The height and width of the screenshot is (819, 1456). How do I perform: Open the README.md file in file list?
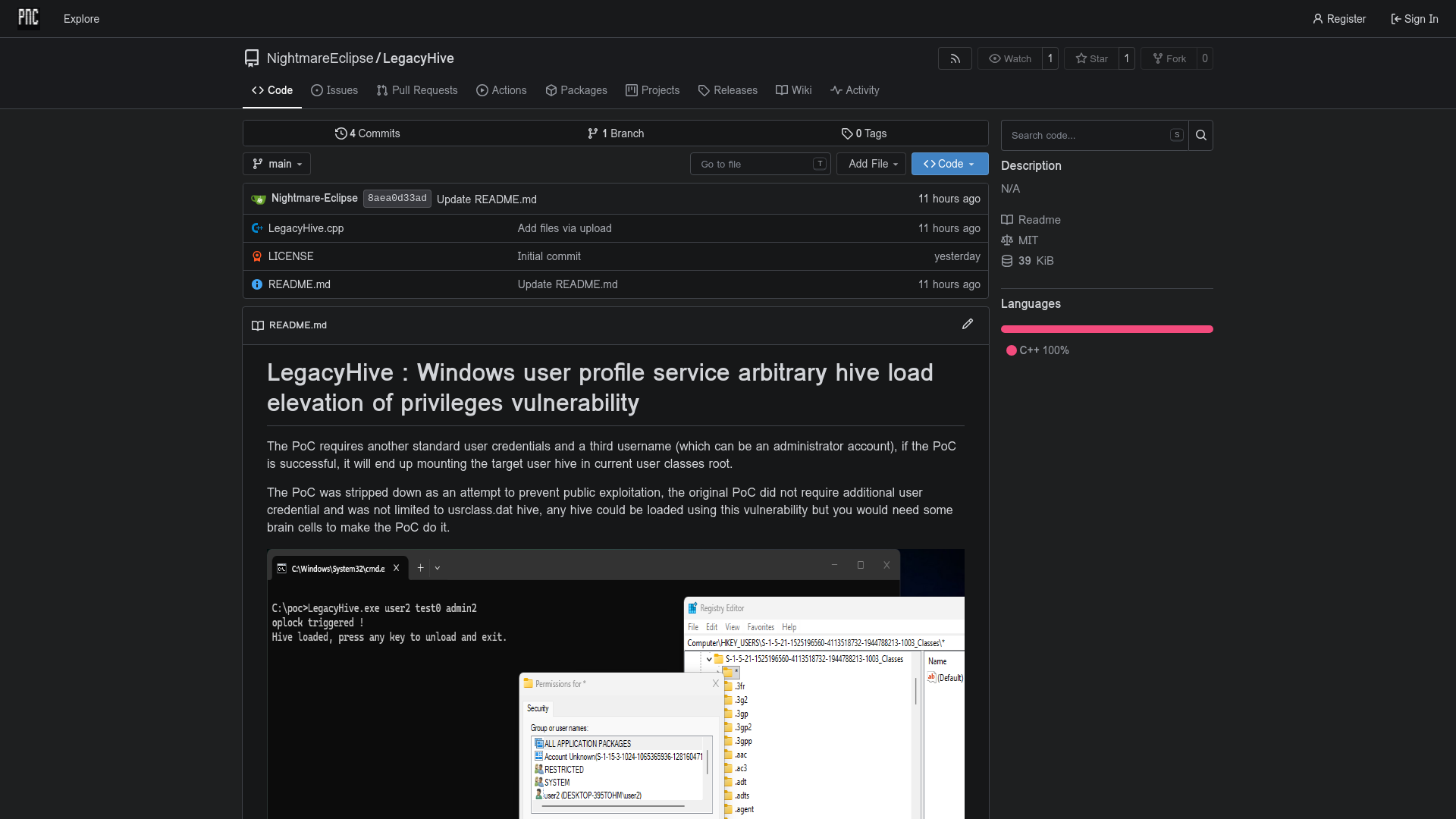[x=300, y=284]
